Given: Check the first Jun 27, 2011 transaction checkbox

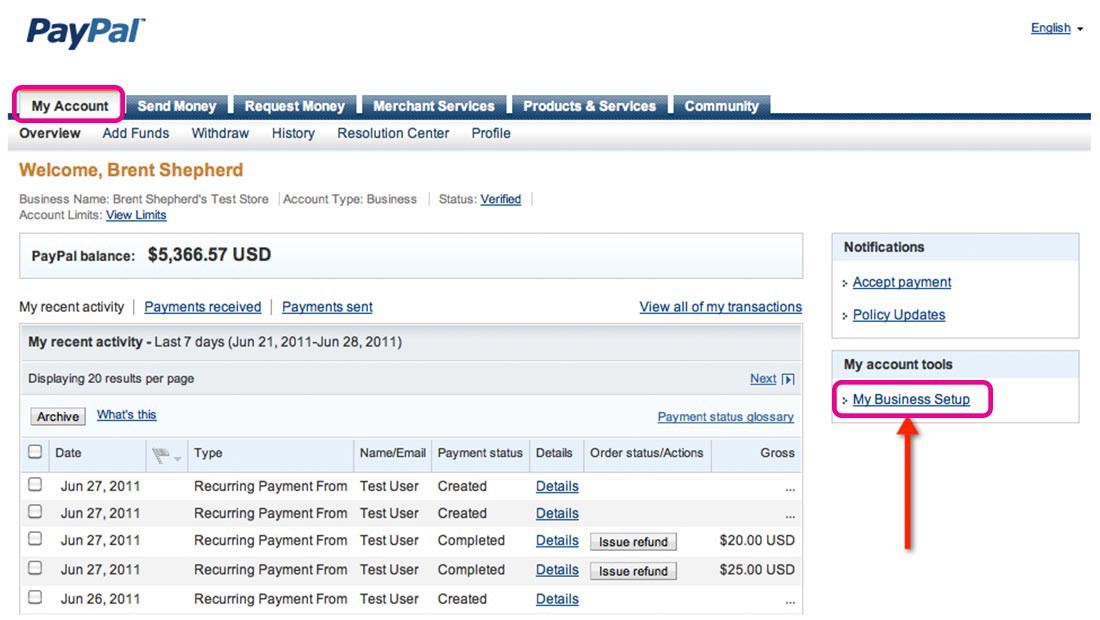Looking at the screenshot, I should tap(35, 485).
